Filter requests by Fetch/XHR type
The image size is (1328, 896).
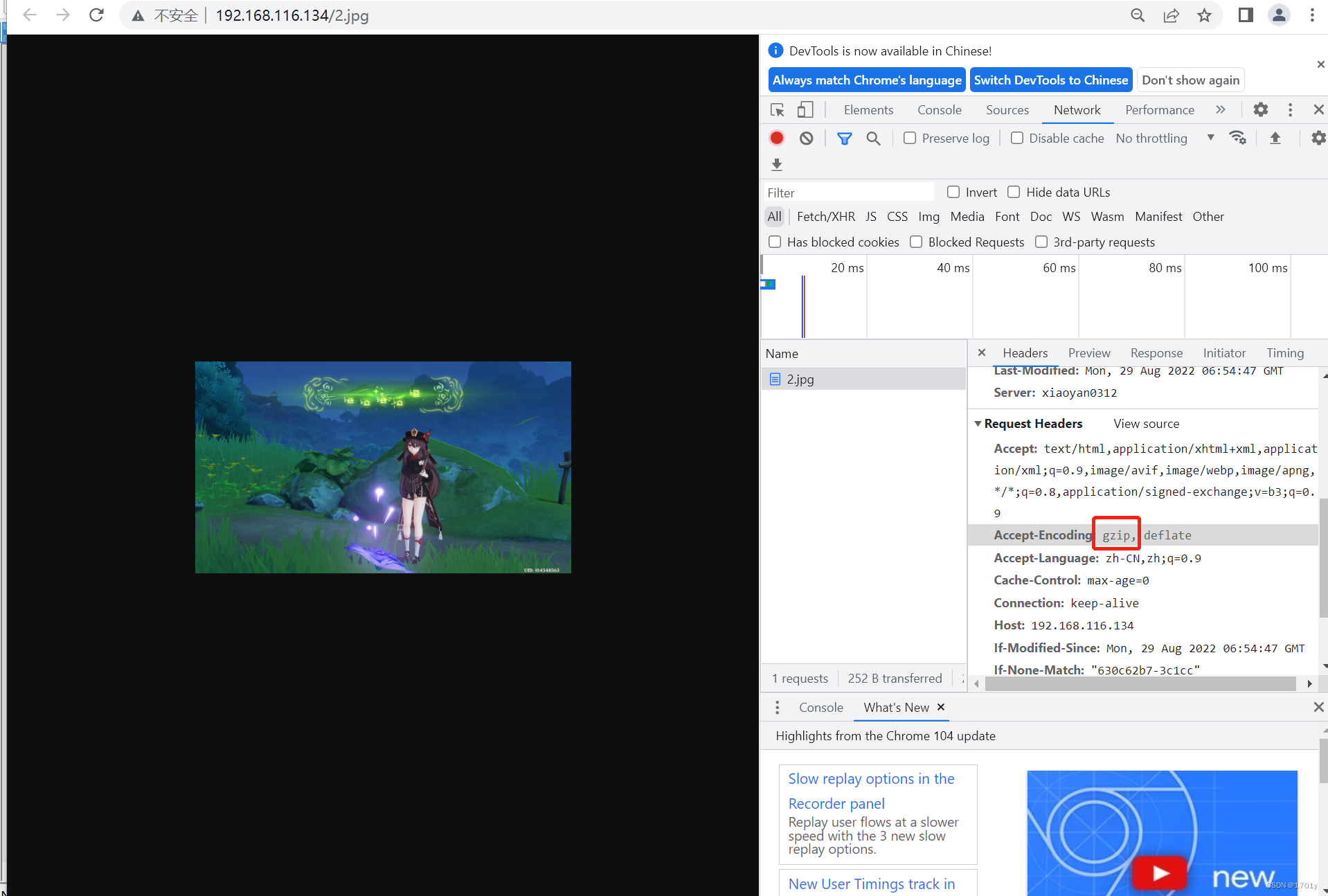(x=825, y=217)
